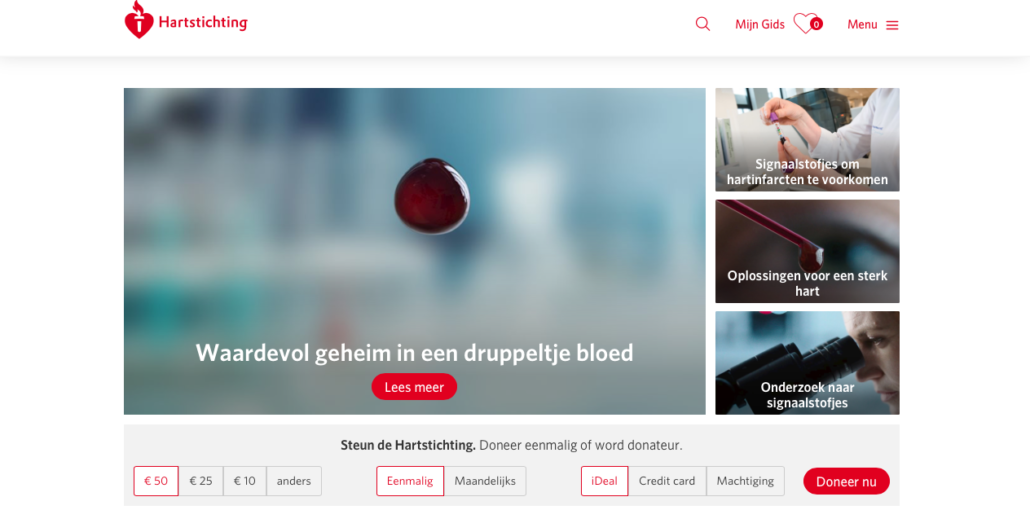Click the Mijn Gids heart icon
The image size is (1030, 532).
[807, 24]
